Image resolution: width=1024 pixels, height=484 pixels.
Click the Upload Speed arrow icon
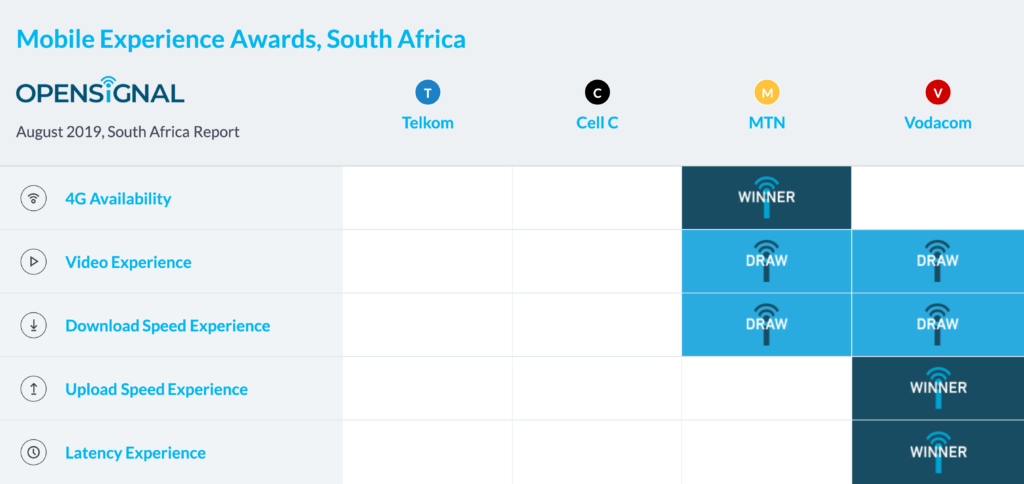[x=34, y=389]
